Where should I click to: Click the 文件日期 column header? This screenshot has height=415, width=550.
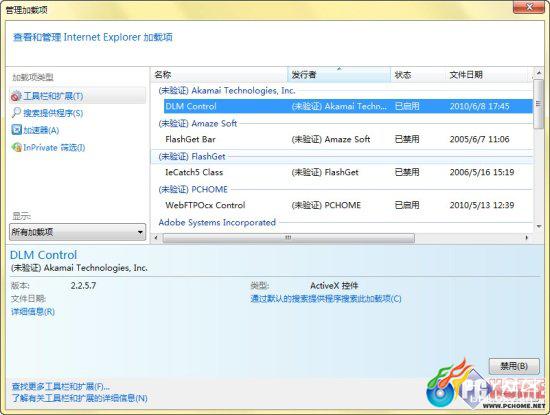tap(489, 74)
